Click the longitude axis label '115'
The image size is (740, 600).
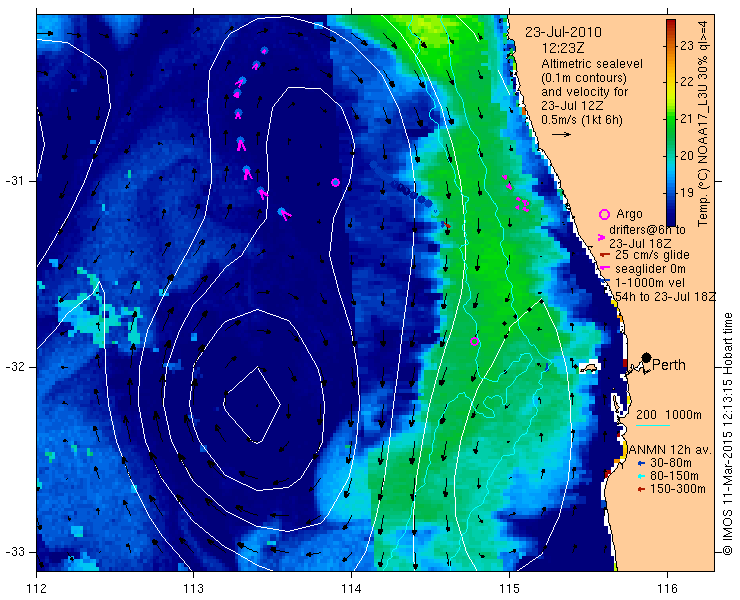click(509, 589)
